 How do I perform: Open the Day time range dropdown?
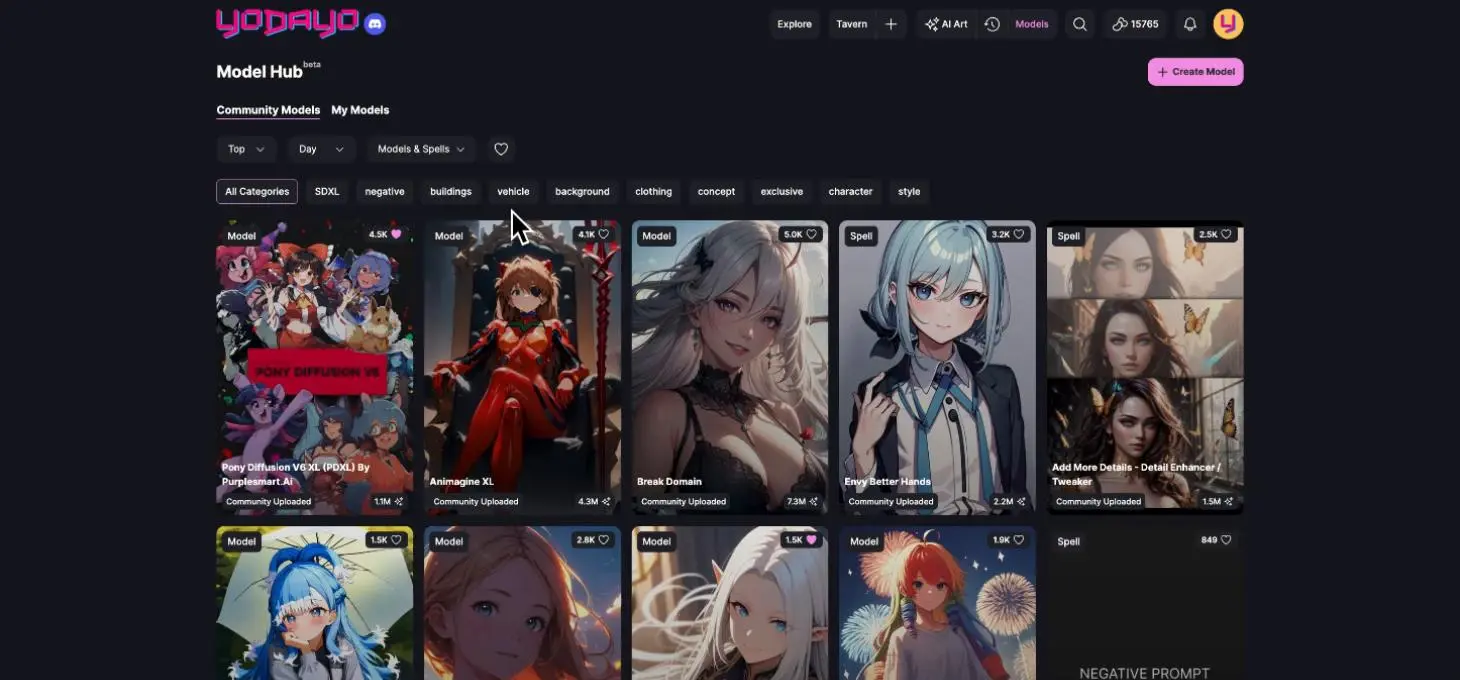tap(322, 149)
